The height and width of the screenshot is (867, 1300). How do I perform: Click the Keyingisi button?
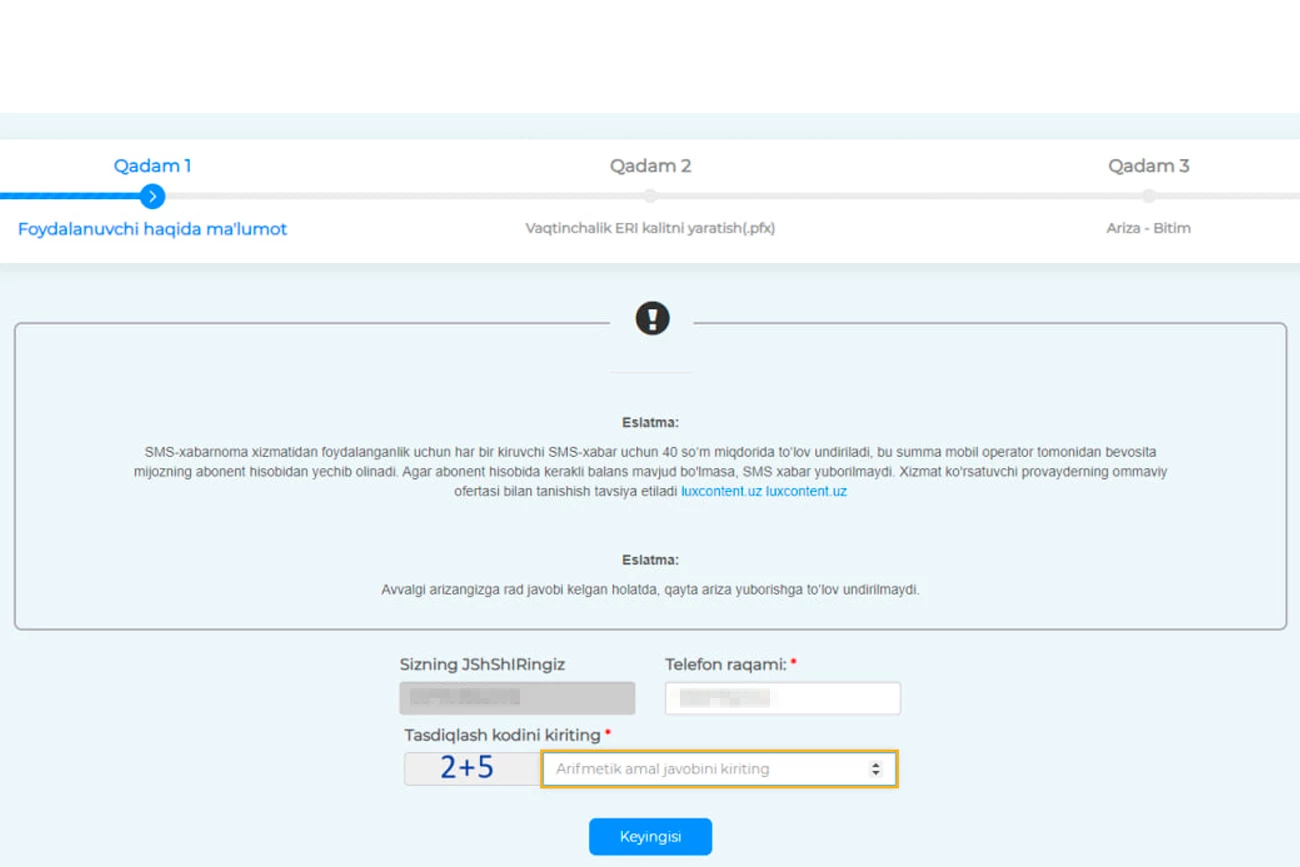[x=650, y=837]
